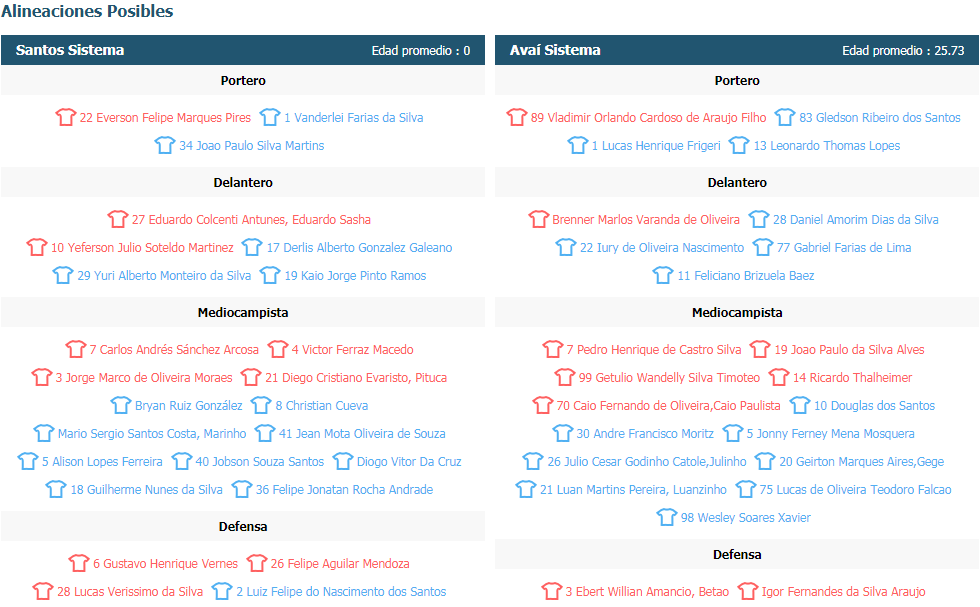The image size is (980, 607).
Task: Open Jonny Ferney Mena Mosquera link
Action: [x=831, y=434]
